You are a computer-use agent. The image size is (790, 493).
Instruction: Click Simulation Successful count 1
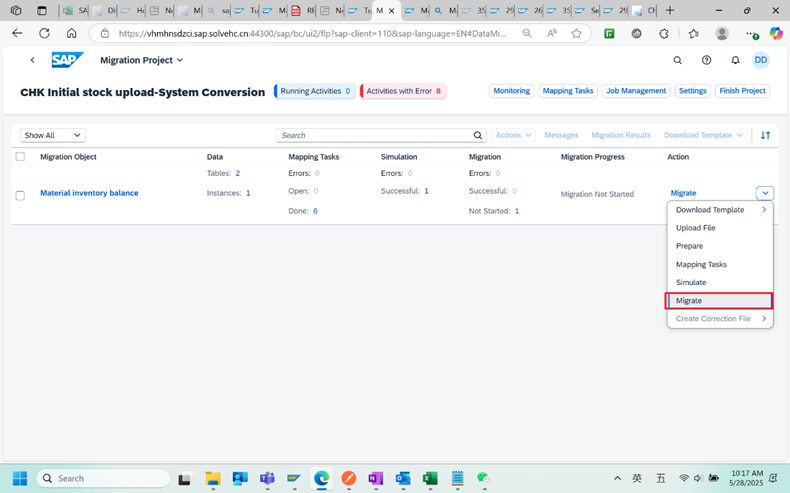[426, 191]
